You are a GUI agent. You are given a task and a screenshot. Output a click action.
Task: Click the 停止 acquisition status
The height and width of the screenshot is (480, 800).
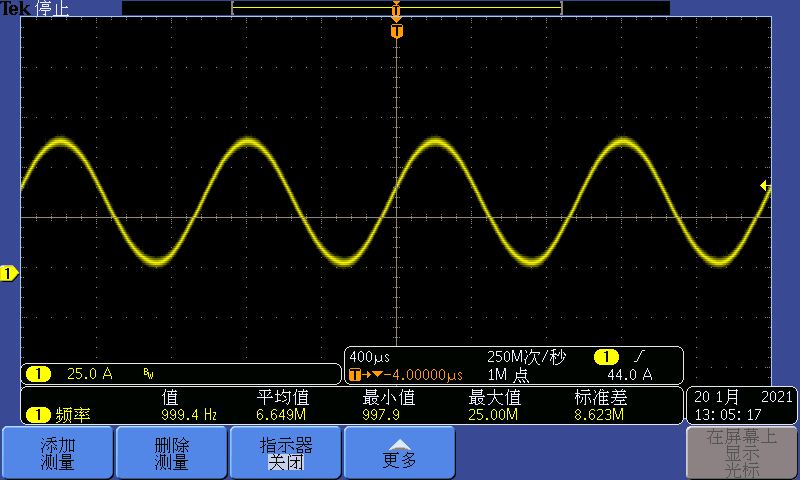tap(52, 9)
